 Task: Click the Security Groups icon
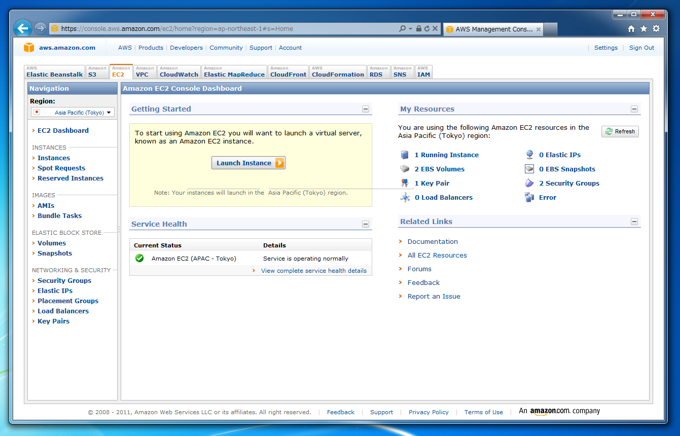pyautogui.click(x=530, y=183)
